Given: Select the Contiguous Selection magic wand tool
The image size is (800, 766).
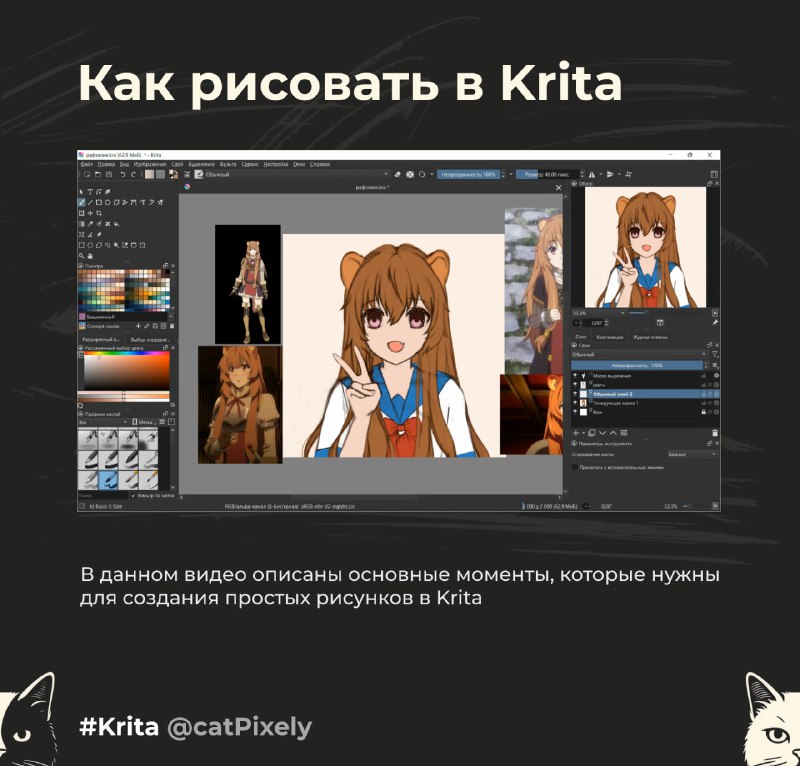Looking at the screenshot, I should pyautogui.click(x=116, y=245).
